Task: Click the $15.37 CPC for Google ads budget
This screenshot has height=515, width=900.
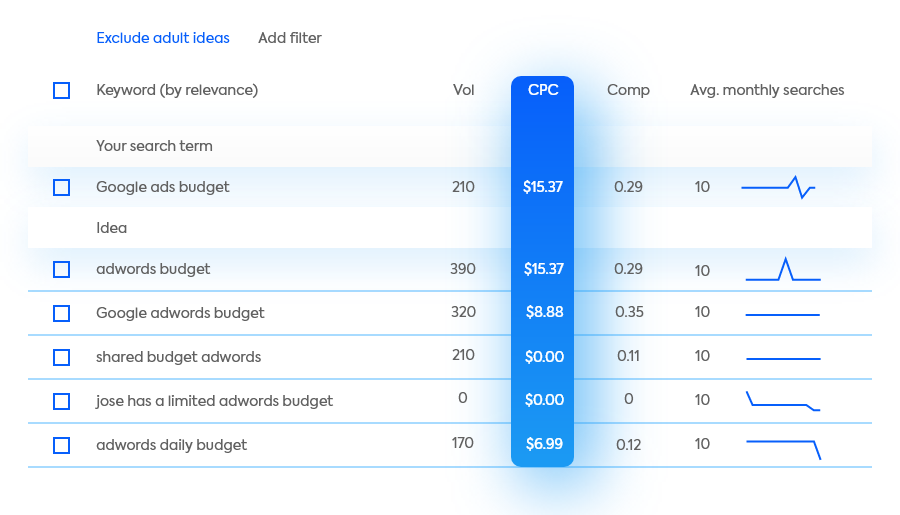Action: [543, 187]
